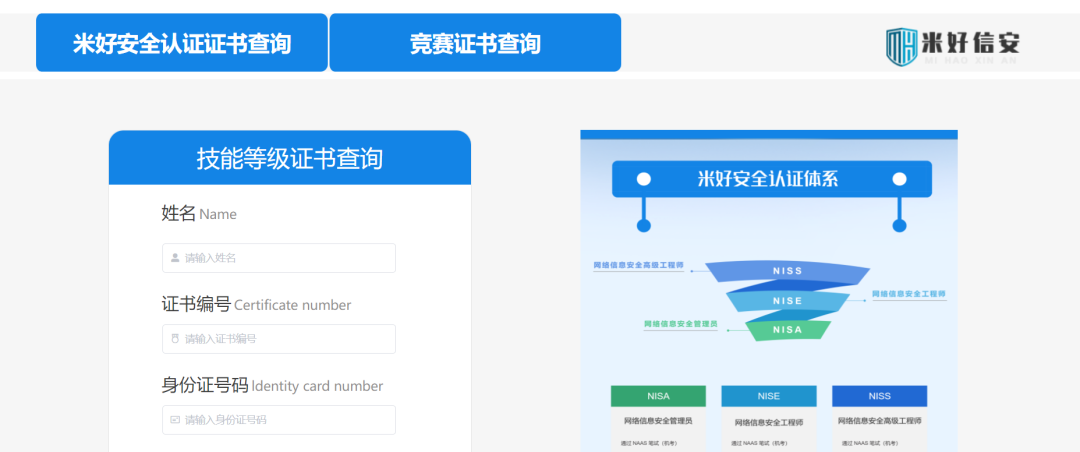The width and height of the screenshot is (1080, 452).
Task: Click 网络信息安全工程师 text in NISE card
Action: click(x=769, y=422)
